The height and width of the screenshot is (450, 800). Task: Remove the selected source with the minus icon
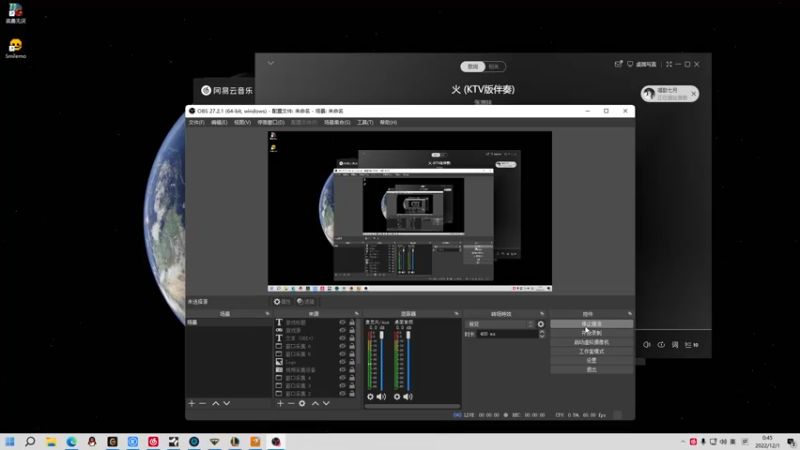coord(291,404)
